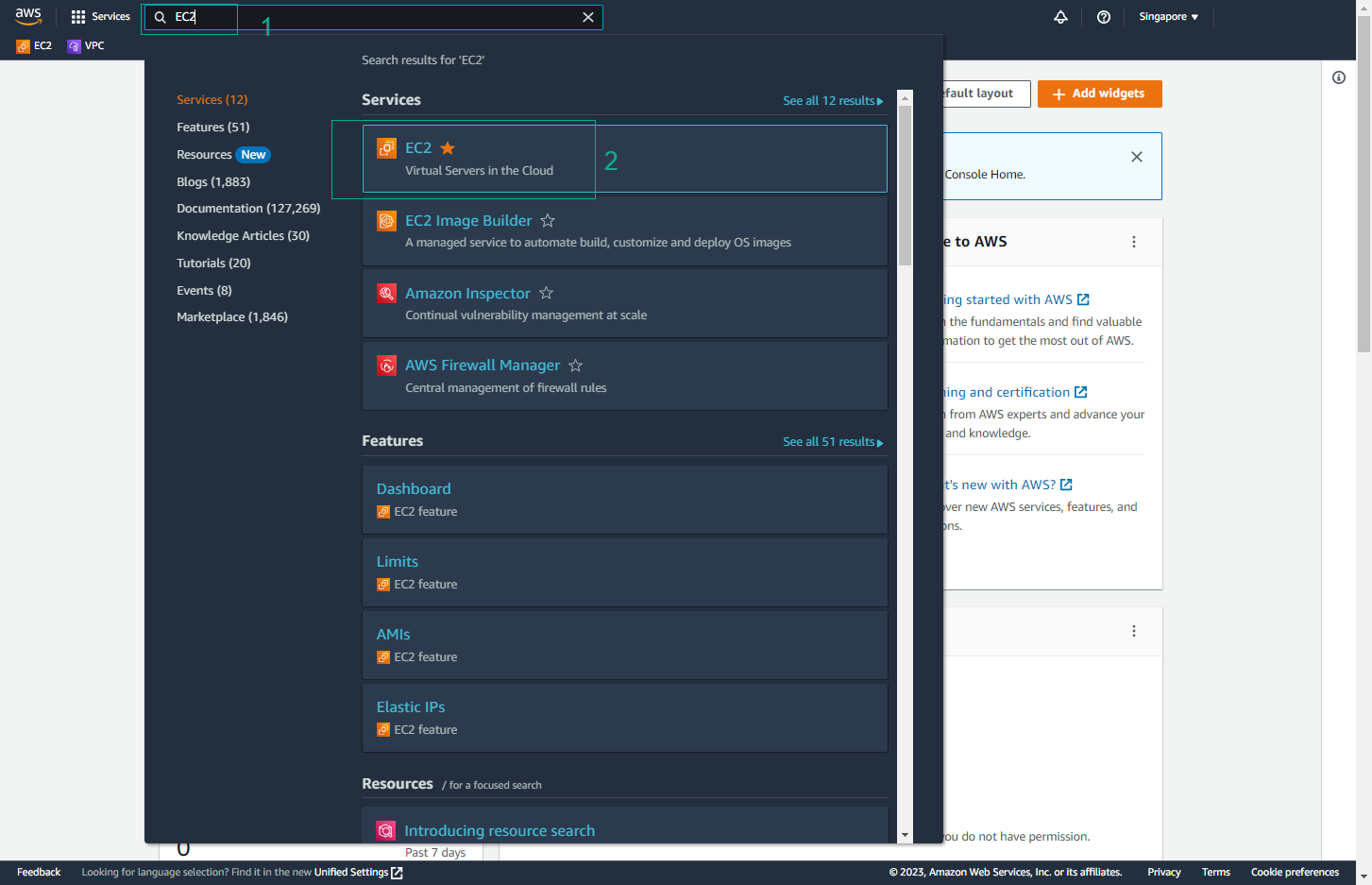Screen dimensions: 1372x885
Task: Click the results panel scroll-up arrow
Action: [905, 97]
